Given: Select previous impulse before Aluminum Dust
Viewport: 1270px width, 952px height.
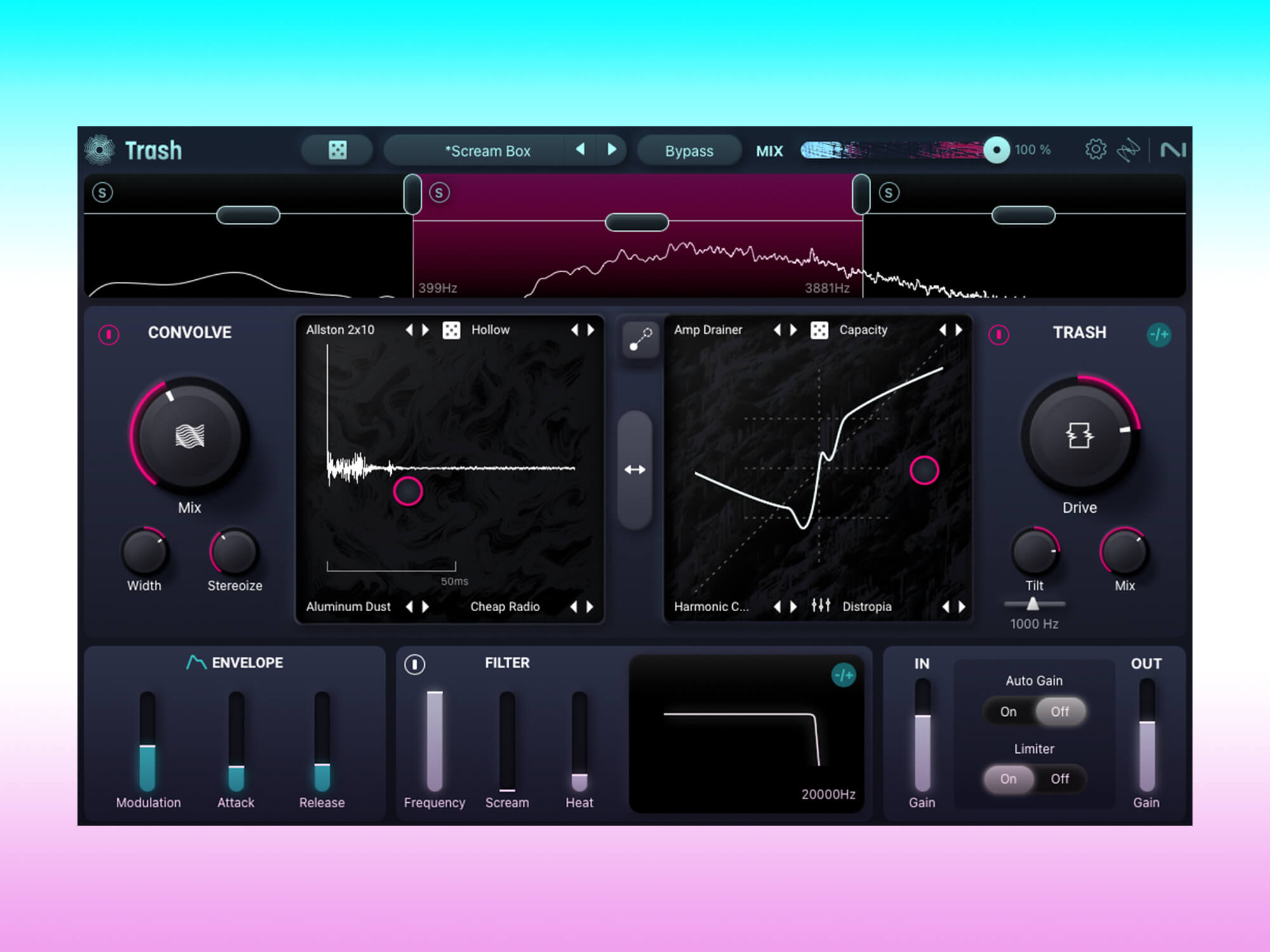Looking at the screenshot, I should point(409,607).
